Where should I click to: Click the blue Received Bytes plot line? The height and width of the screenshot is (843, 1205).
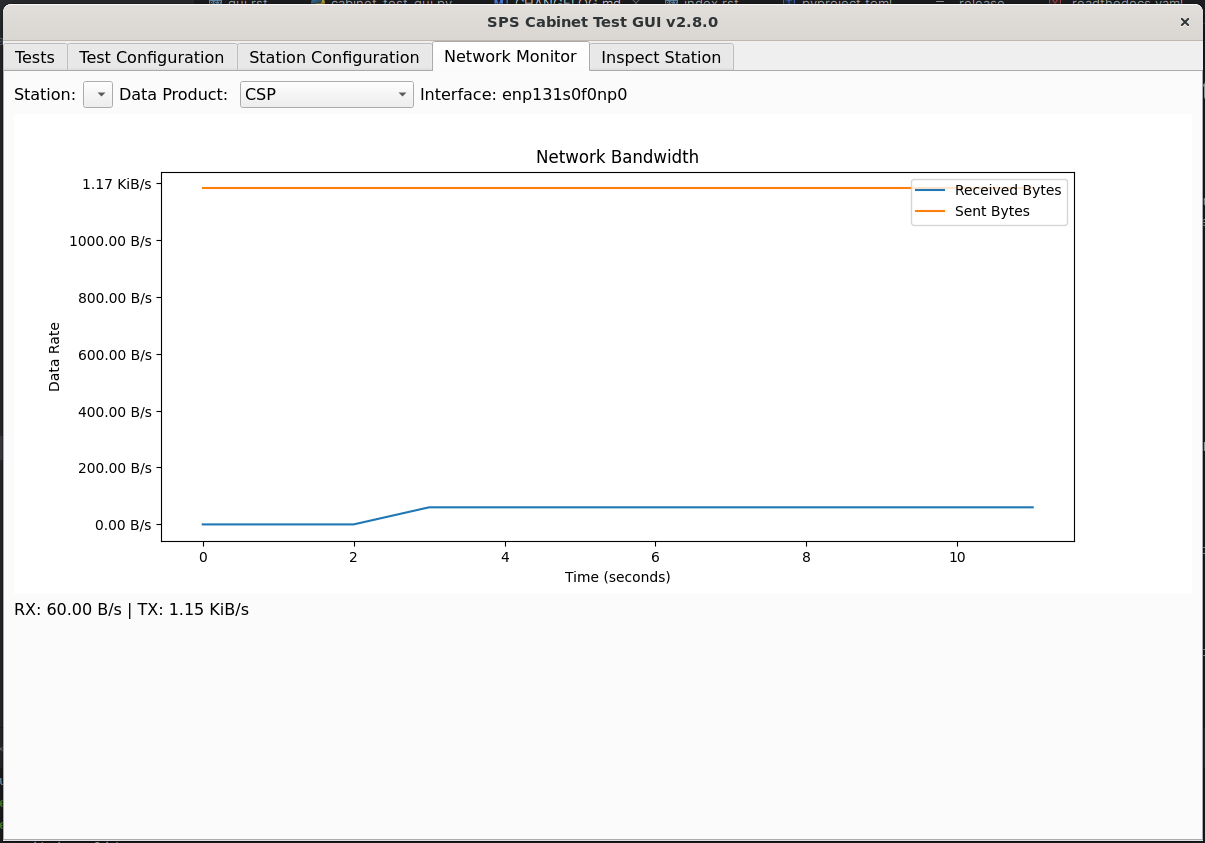coord(700,507)
